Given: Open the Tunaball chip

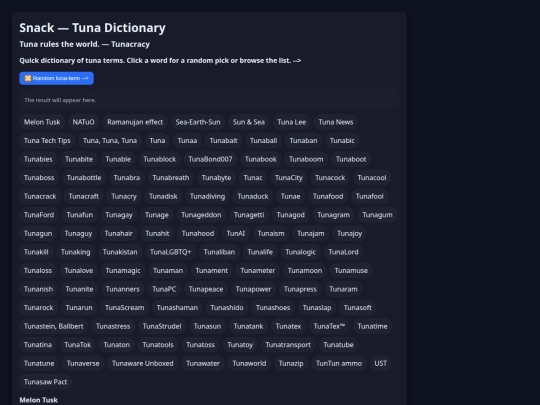Looking at the screenshot, I should (263, 141).
